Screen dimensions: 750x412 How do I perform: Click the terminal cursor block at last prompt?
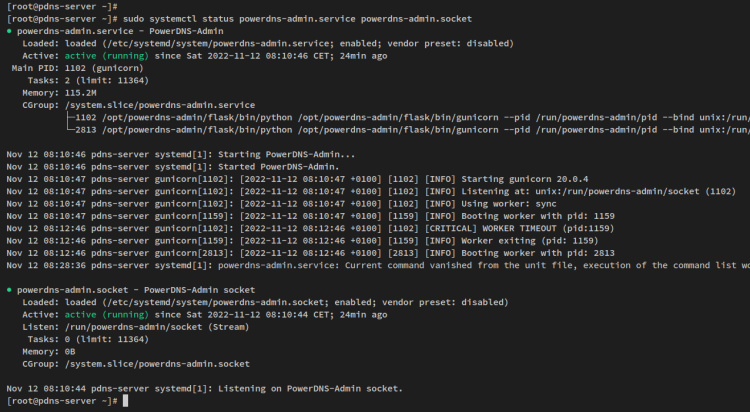125,401
